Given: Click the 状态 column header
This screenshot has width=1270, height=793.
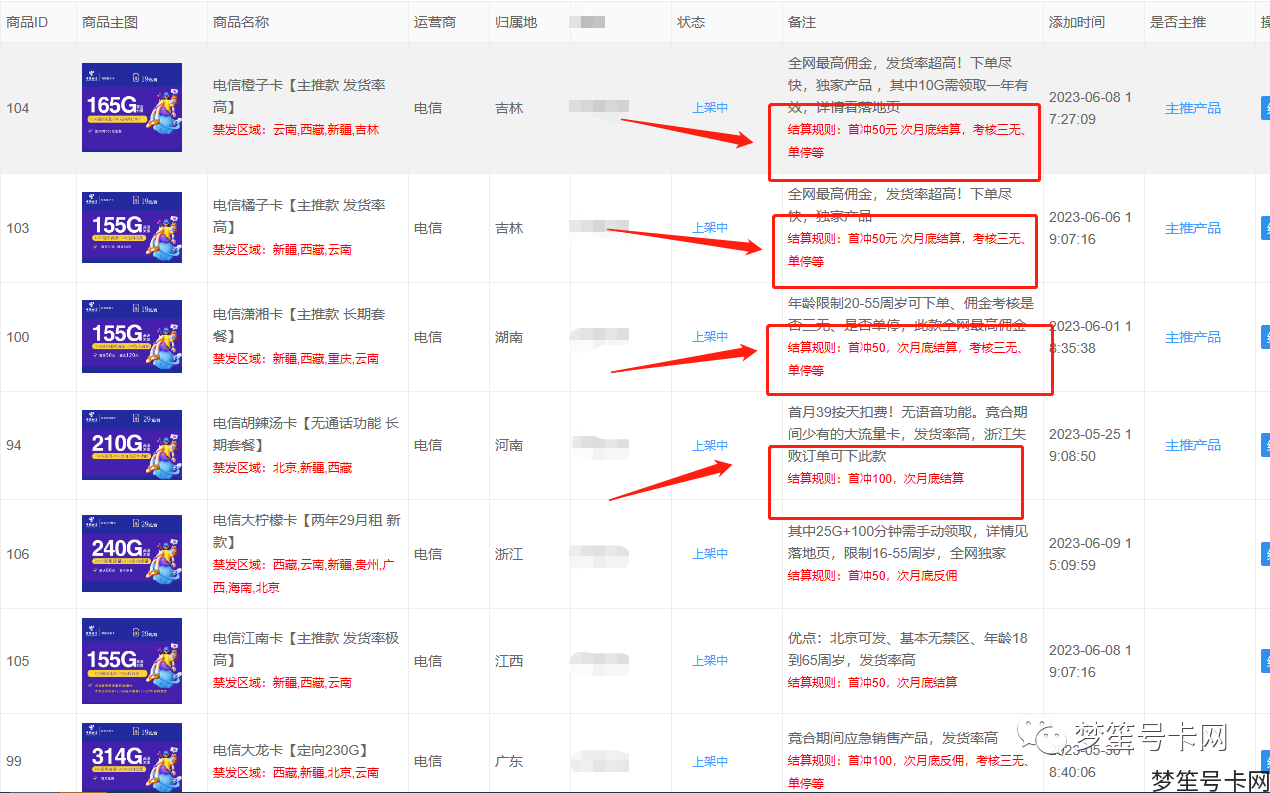Looking at the screenshot, I should pyautogui.click(x=691, y=22).
